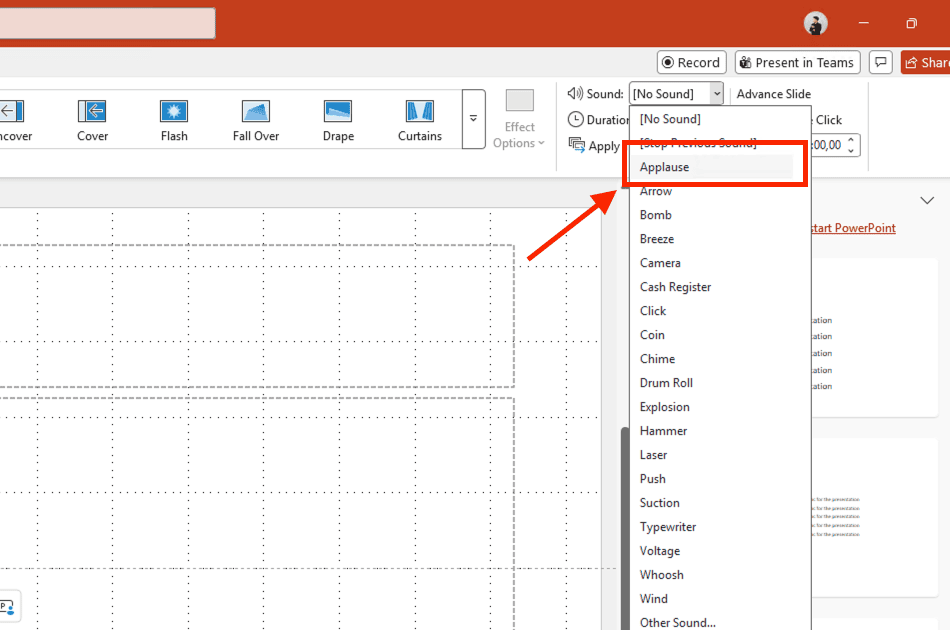The image size is (950, 630).
Task: Apply the Fall Over transition
Action: 256,121
